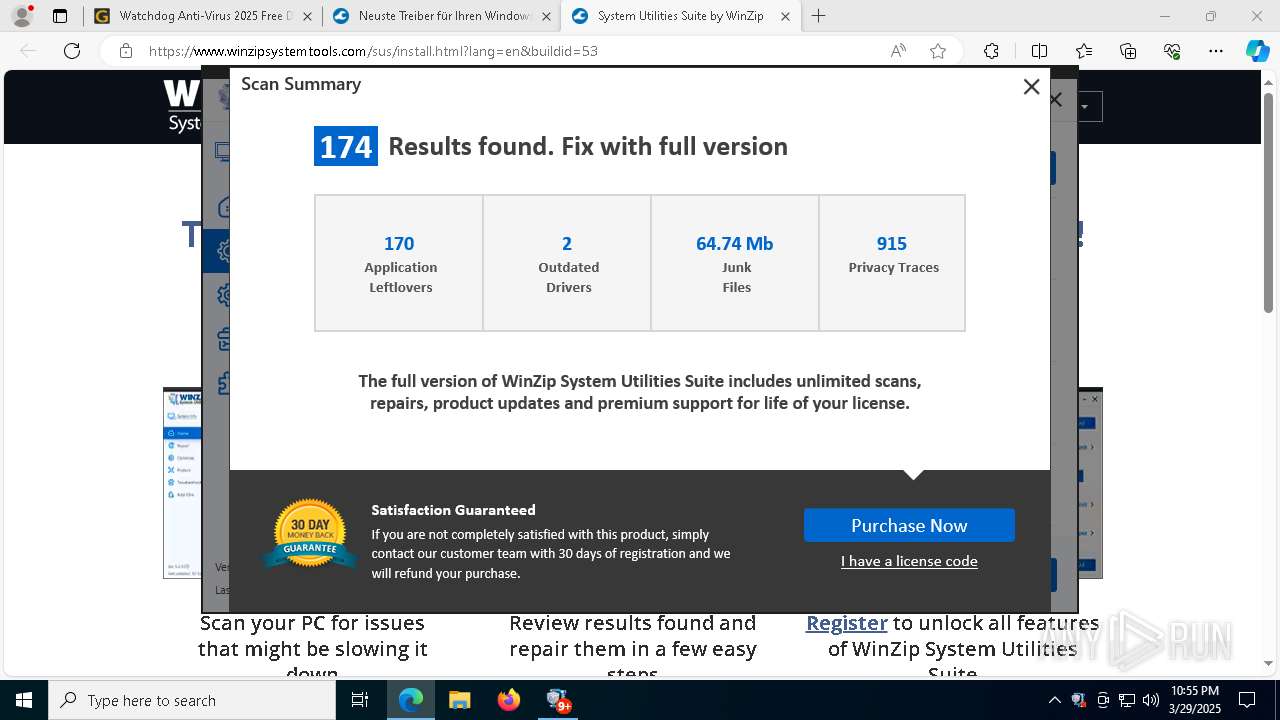
Task: Open the dropdown arrow in page header
Action: pos(1084,106)
